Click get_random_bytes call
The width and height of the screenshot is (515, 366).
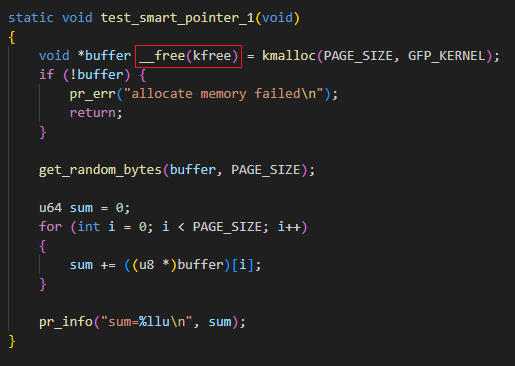[x=100, y=170]
